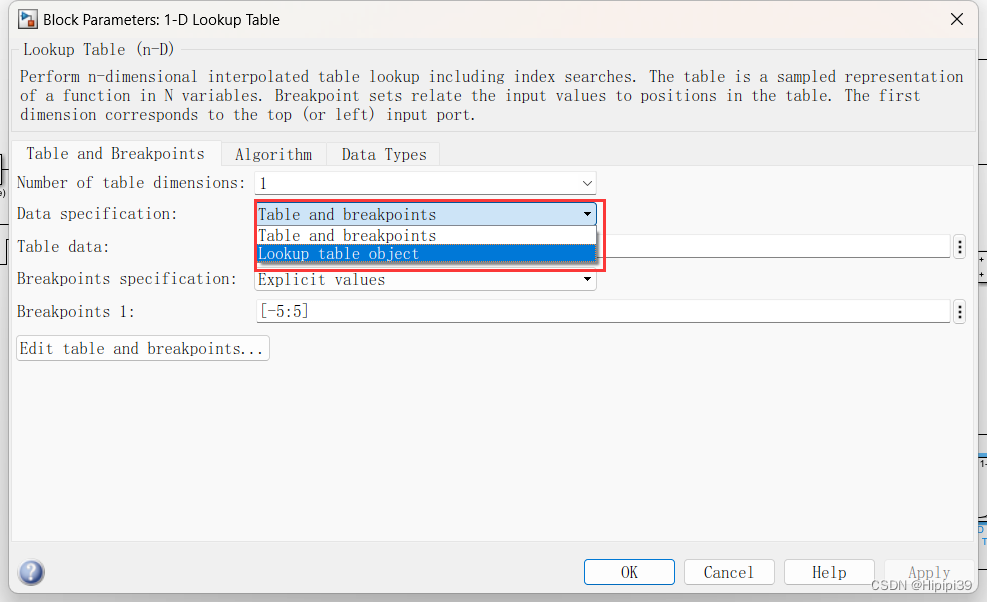
Task: Open the Breakpoints 1 actions menu (⋮ icon)
Action: click(959, 311)
